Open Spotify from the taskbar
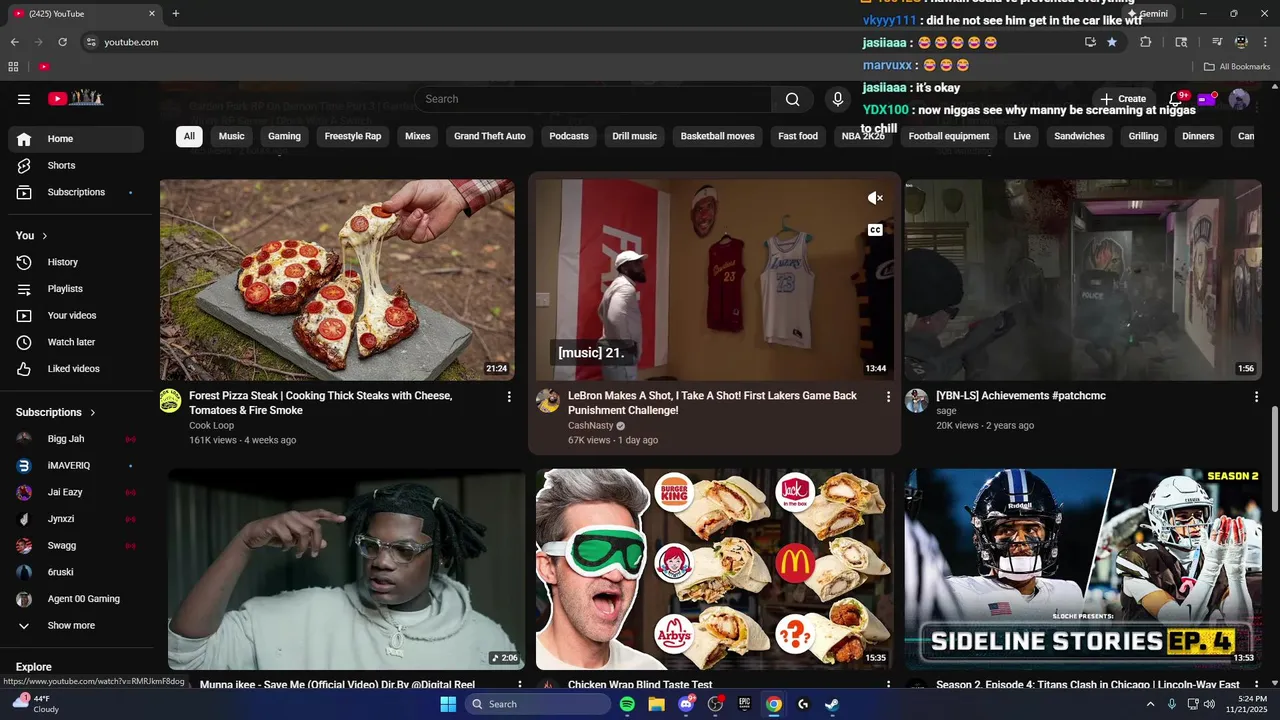The height and width of the screenshot is (720, 1280). [x=627, y=704]
